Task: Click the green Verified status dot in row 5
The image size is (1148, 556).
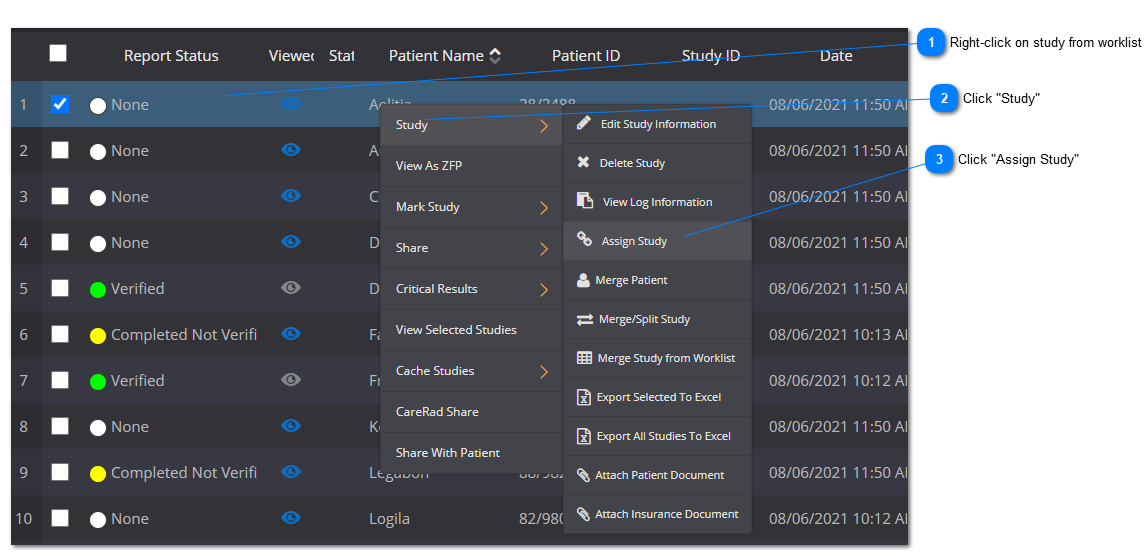Action: coord(98,290)
